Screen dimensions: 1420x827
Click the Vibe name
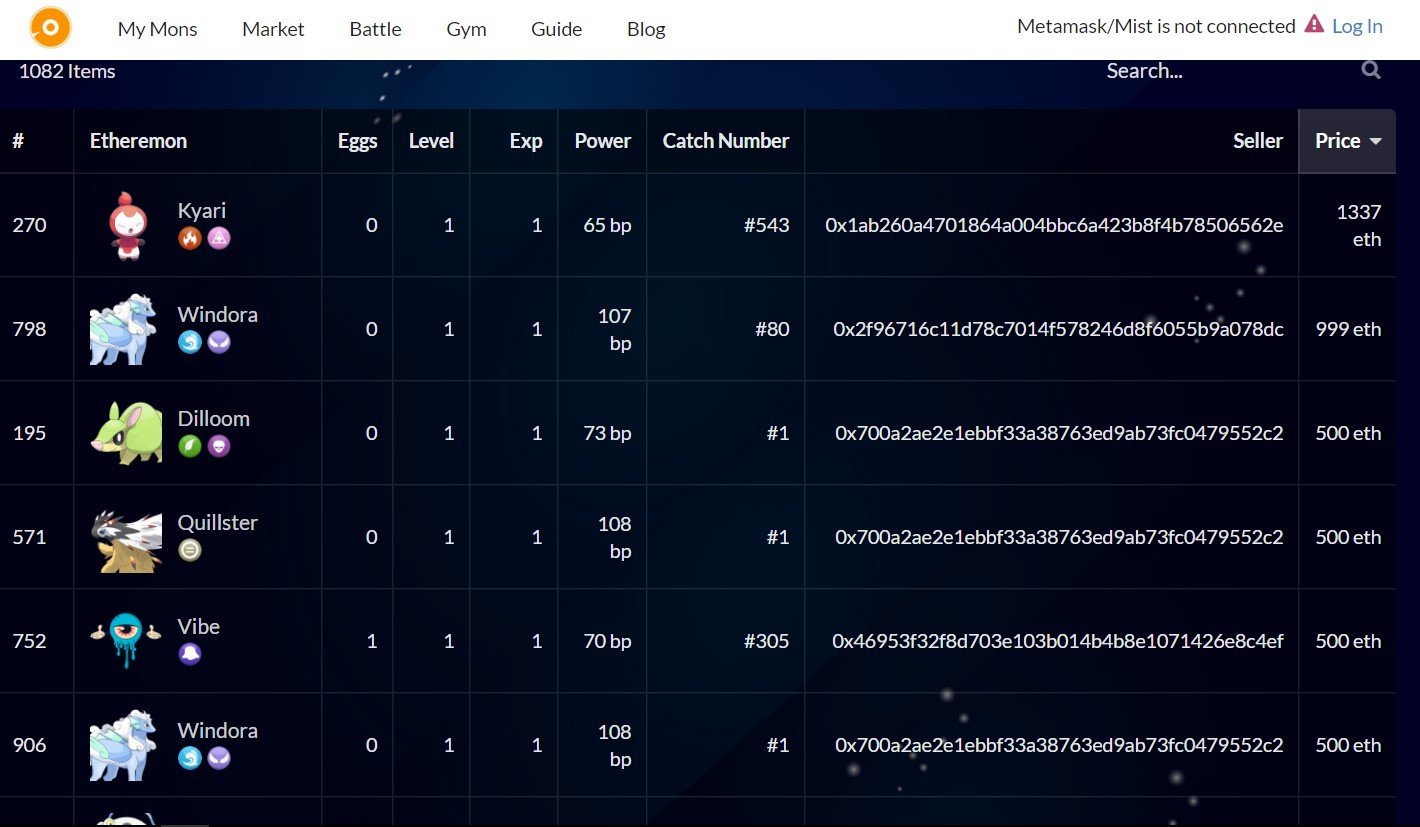[x=199, y=626]
